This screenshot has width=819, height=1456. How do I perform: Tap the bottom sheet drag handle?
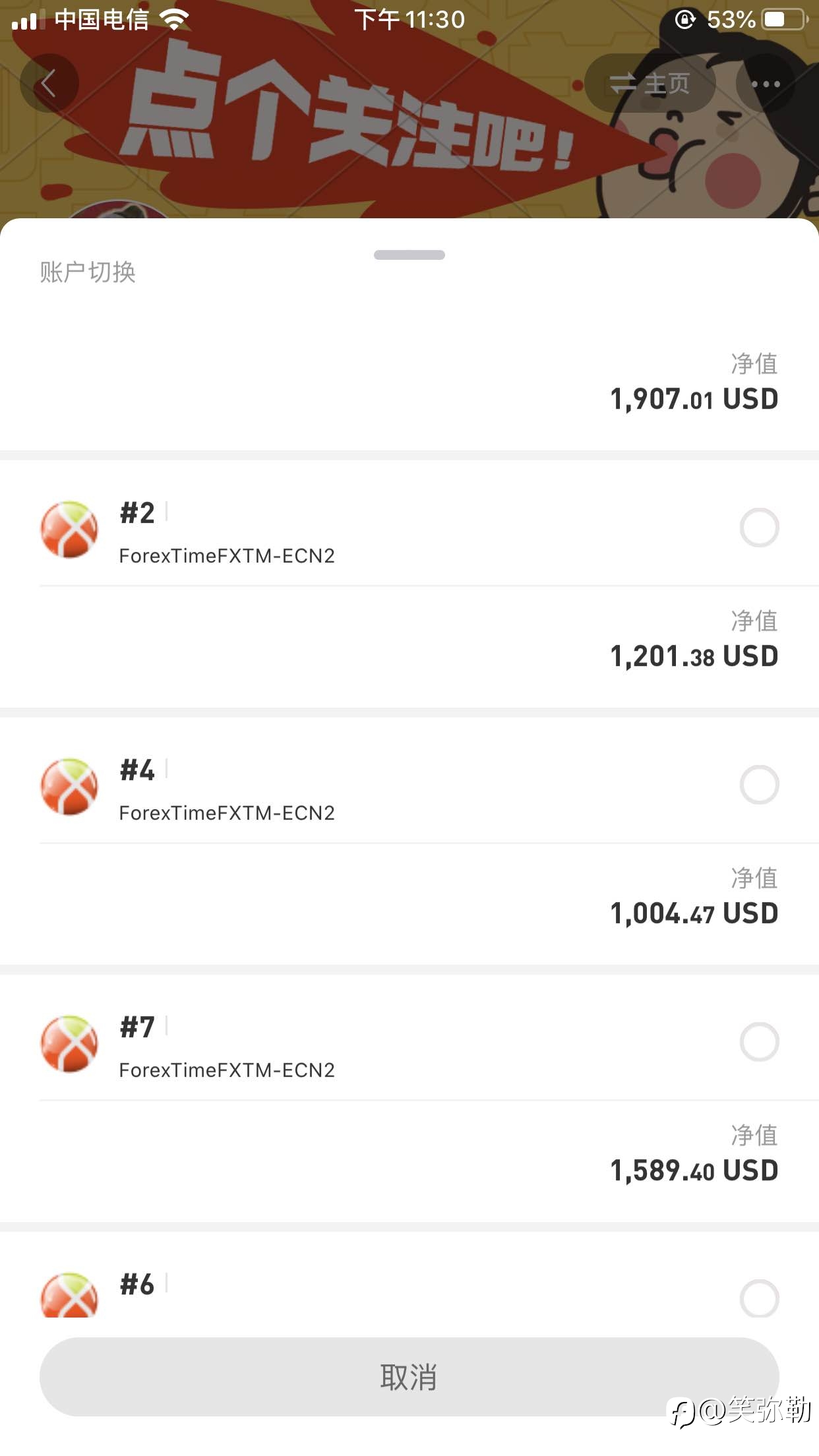[409, 255]
